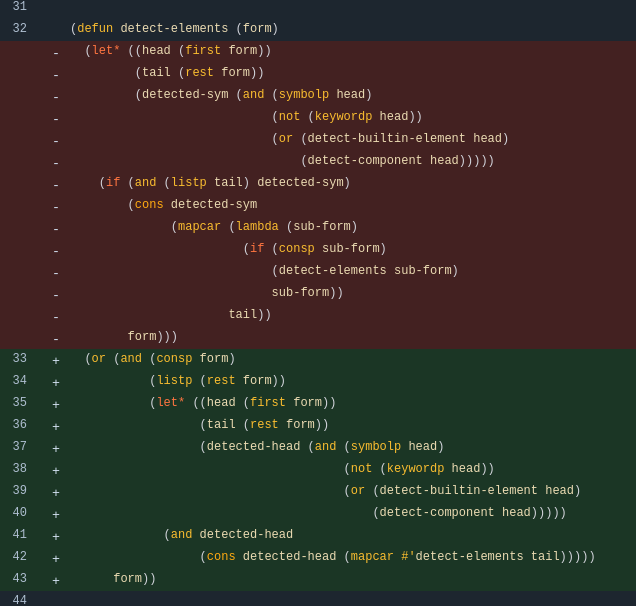Click the function name 'detect-elements' on line 32
This screenshot has width=636, height=606.
174,29
